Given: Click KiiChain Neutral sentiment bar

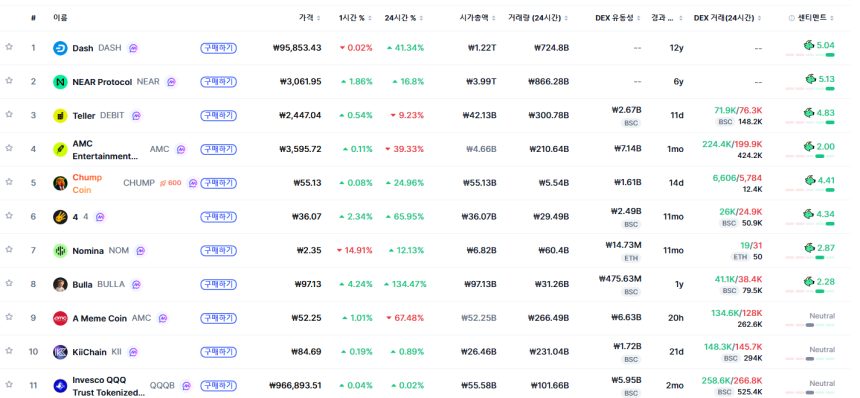Looking at the screenshot, I should point(810,359).
